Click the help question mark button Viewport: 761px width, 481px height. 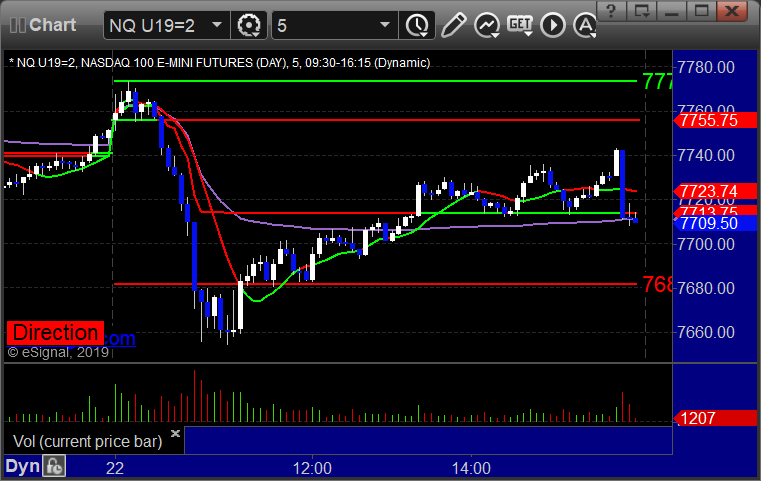[612, 10]
